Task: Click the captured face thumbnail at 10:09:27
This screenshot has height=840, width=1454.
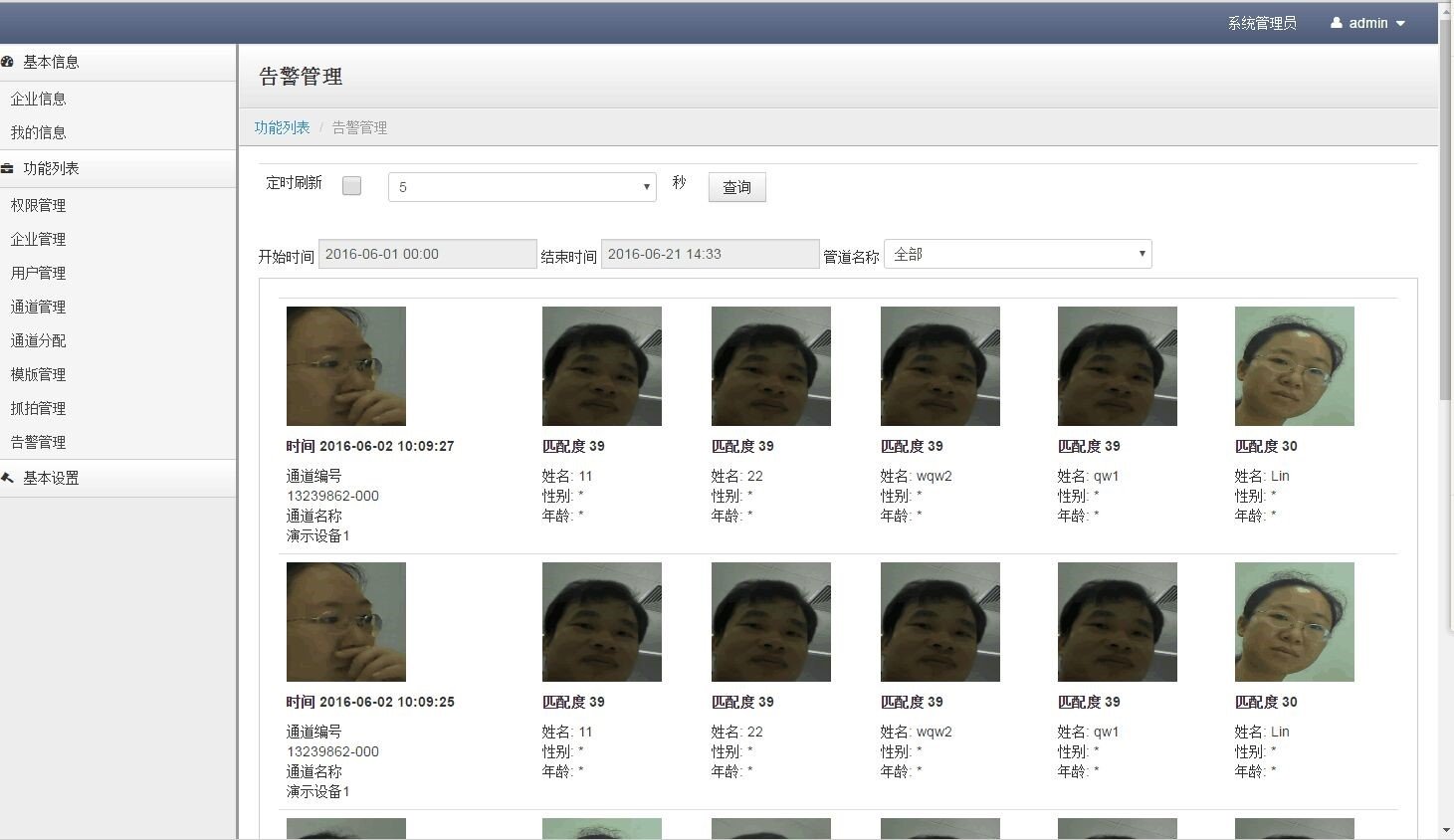Action: tap(346, 366)
